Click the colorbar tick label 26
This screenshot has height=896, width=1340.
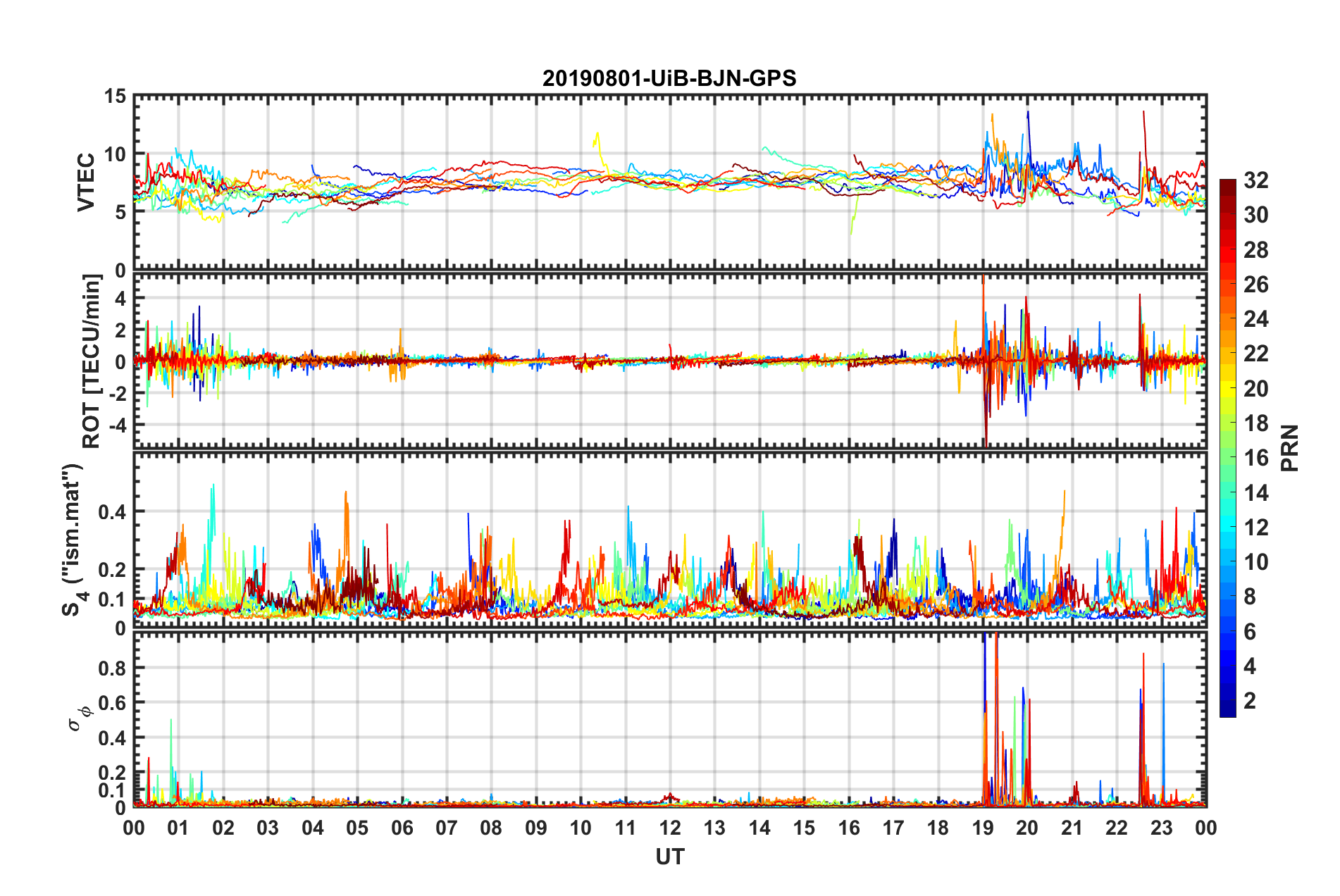tap(1256, 285)
